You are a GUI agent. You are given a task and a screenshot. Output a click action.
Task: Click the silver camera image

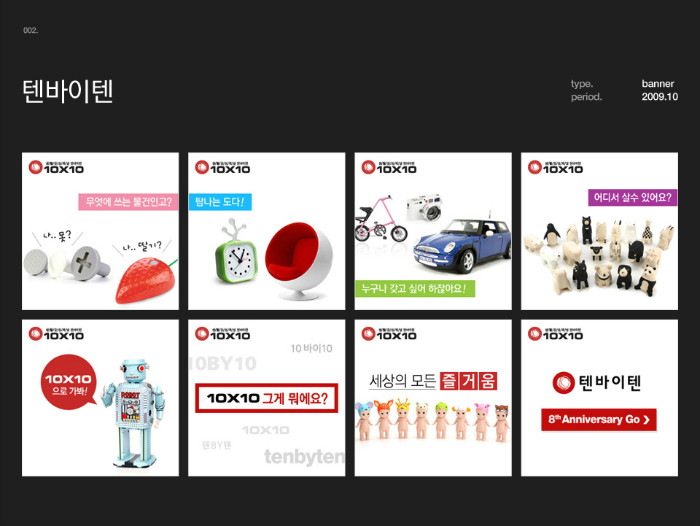click(425, 206)
